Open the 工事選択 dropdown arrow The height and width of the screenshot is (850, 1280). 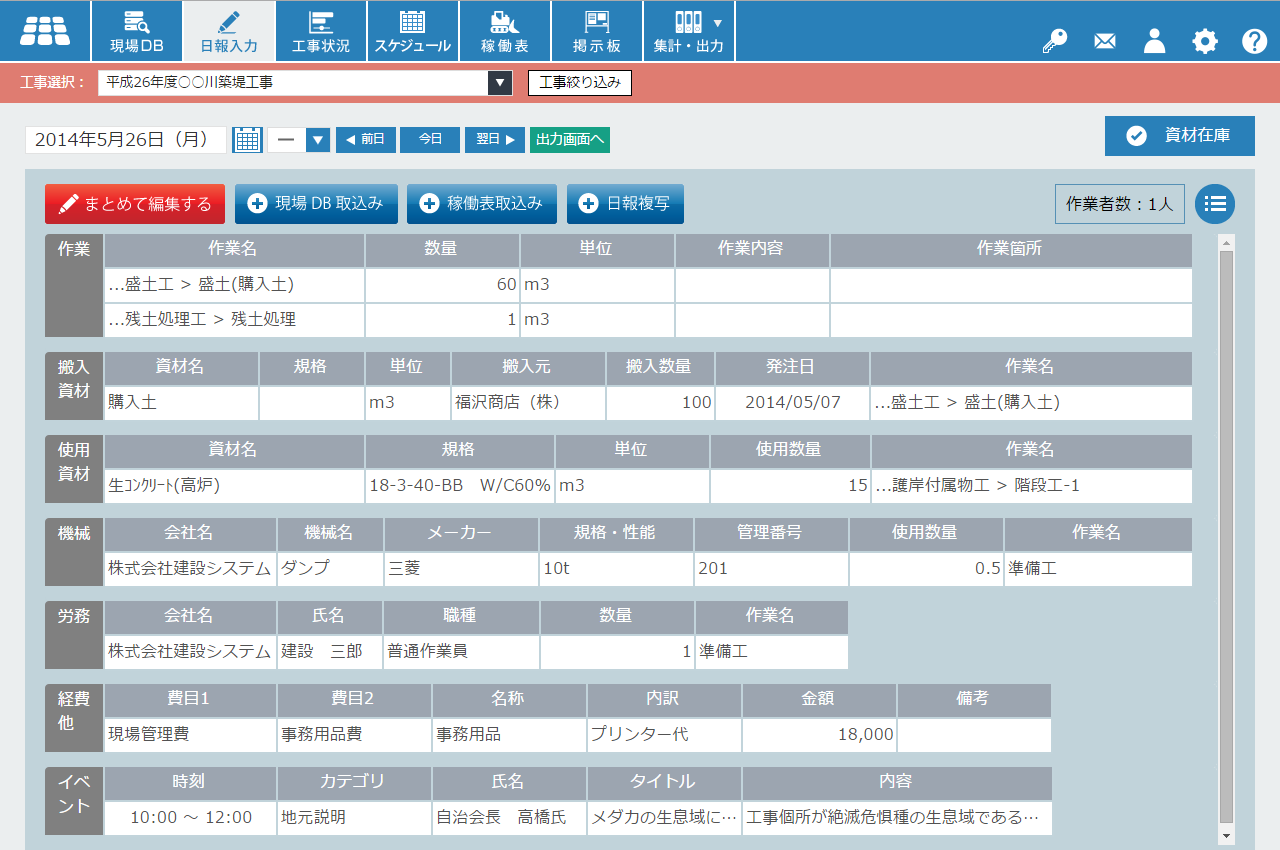click(x=500, y=83)
